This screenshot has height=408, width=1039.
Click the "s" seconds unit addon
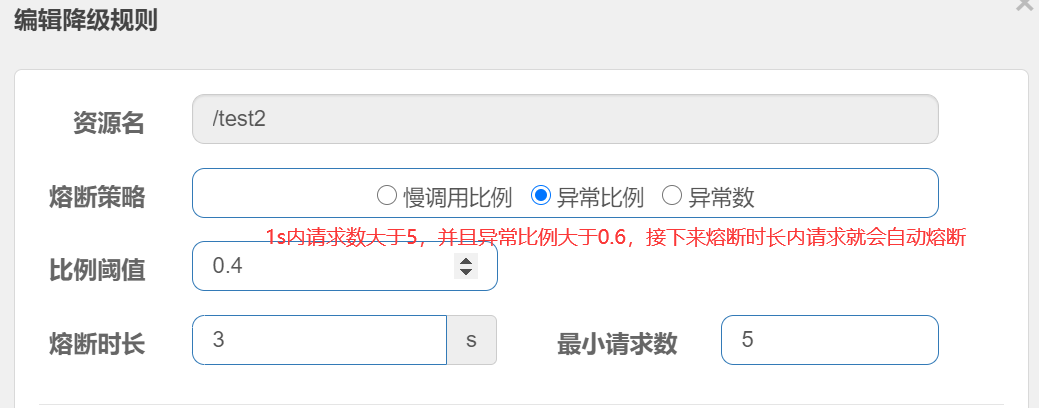coord(472,340)
